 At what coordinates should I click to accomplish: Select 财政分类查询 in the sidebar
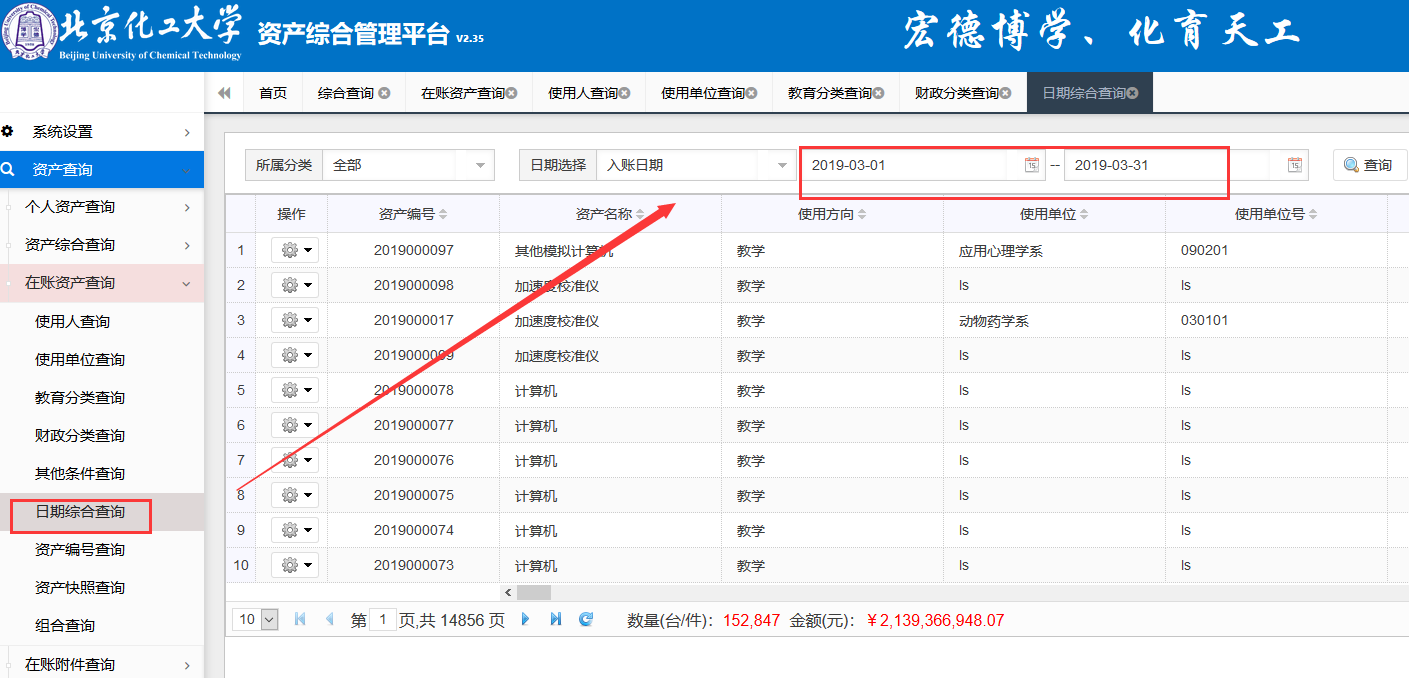(80, 436)
